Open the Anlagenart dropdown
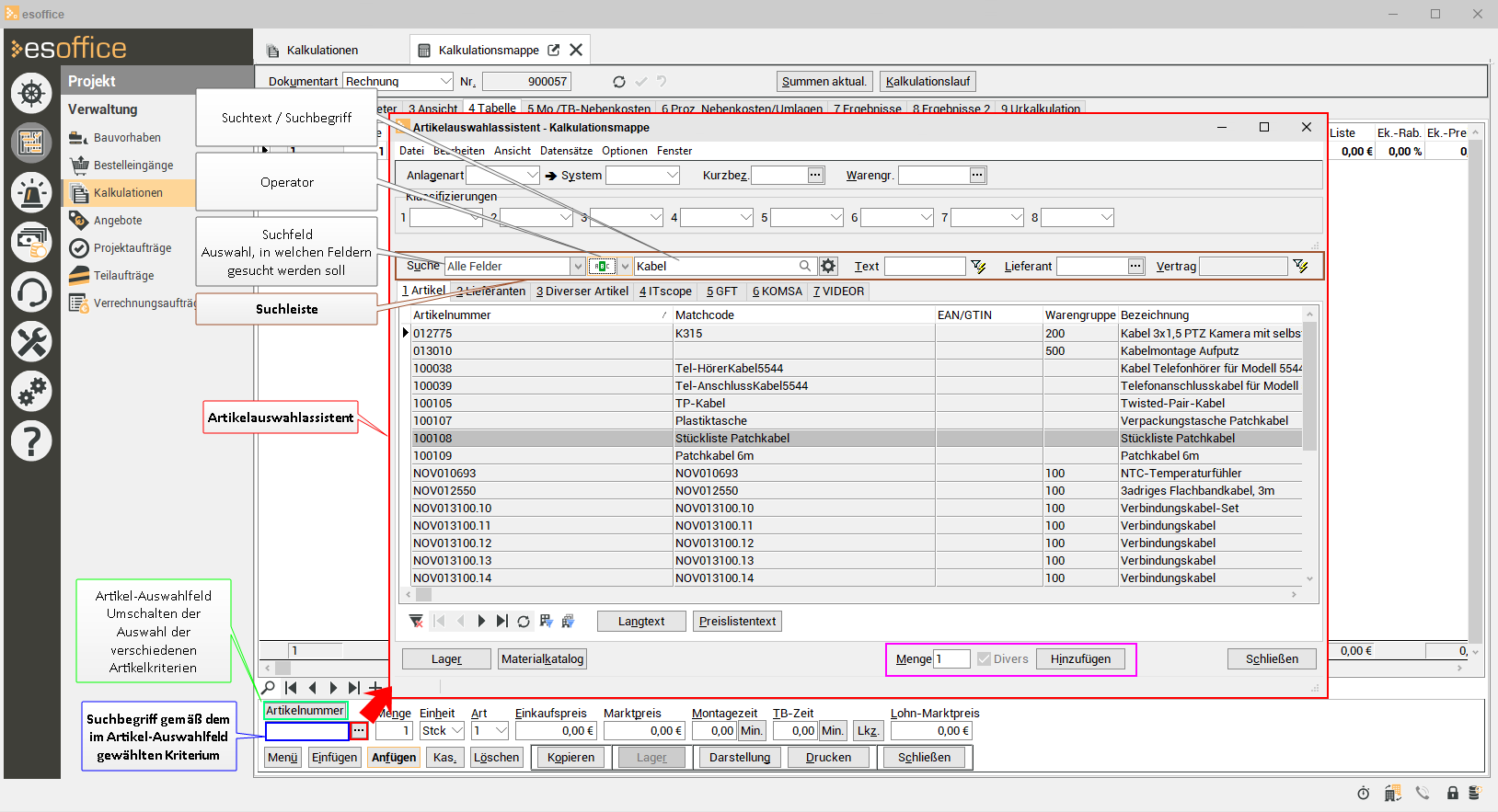1498x812 pixels. tap(532, 175)
